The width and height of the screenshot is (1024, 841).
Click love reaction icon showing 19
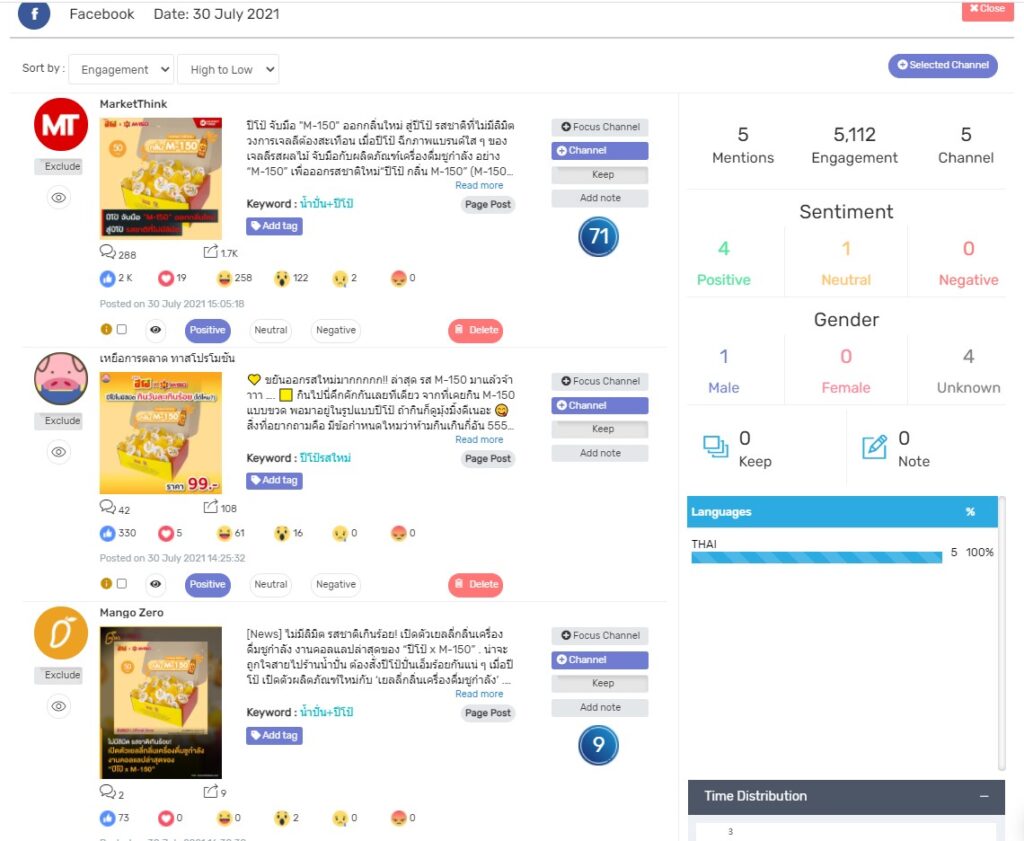[166, 278]
